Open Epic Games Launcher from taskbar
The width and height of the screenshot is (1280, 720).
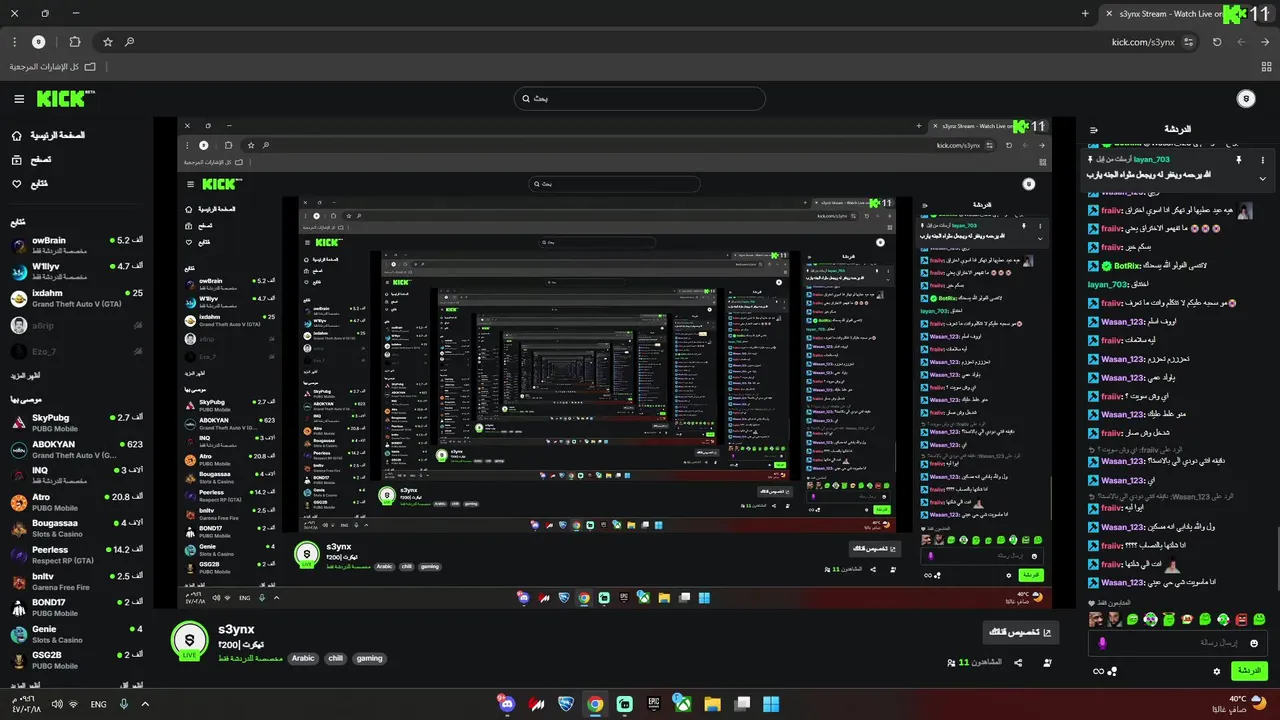tap(654, 704)
